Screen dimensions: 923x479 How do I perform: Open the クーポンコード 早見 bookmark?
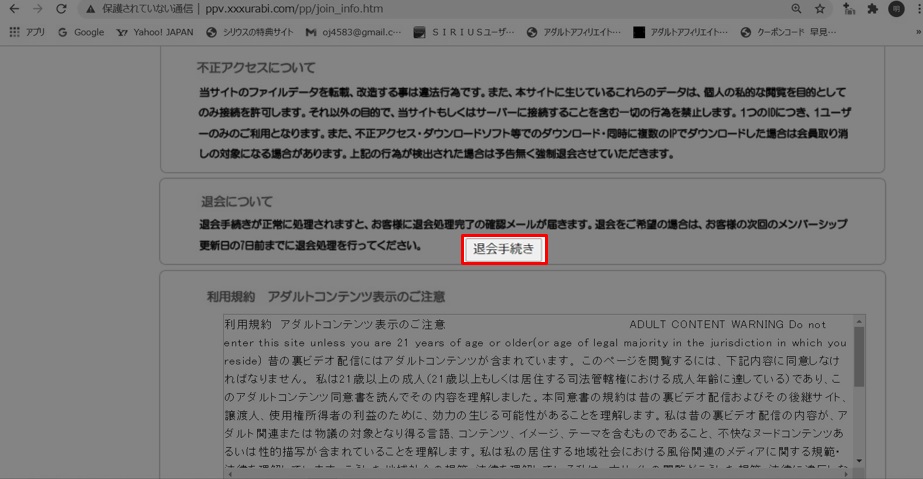tap(788, 32)
